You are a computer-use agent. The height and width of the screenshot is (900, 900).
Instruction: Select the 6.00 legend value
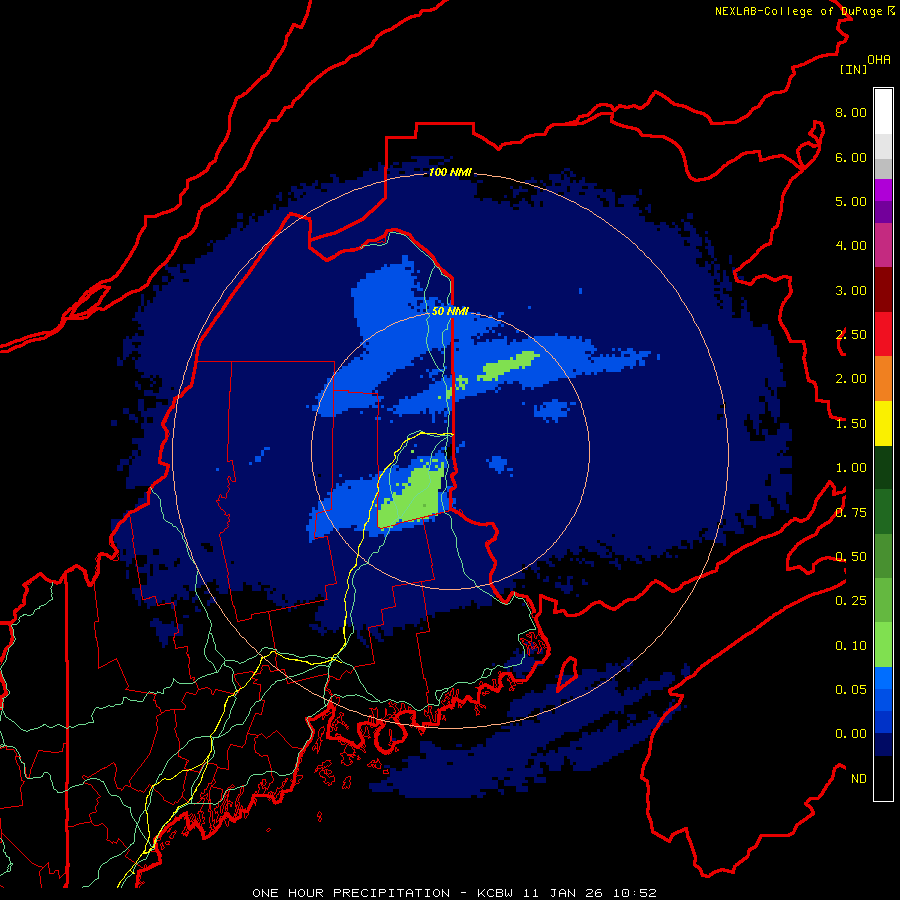coord(851,157)
